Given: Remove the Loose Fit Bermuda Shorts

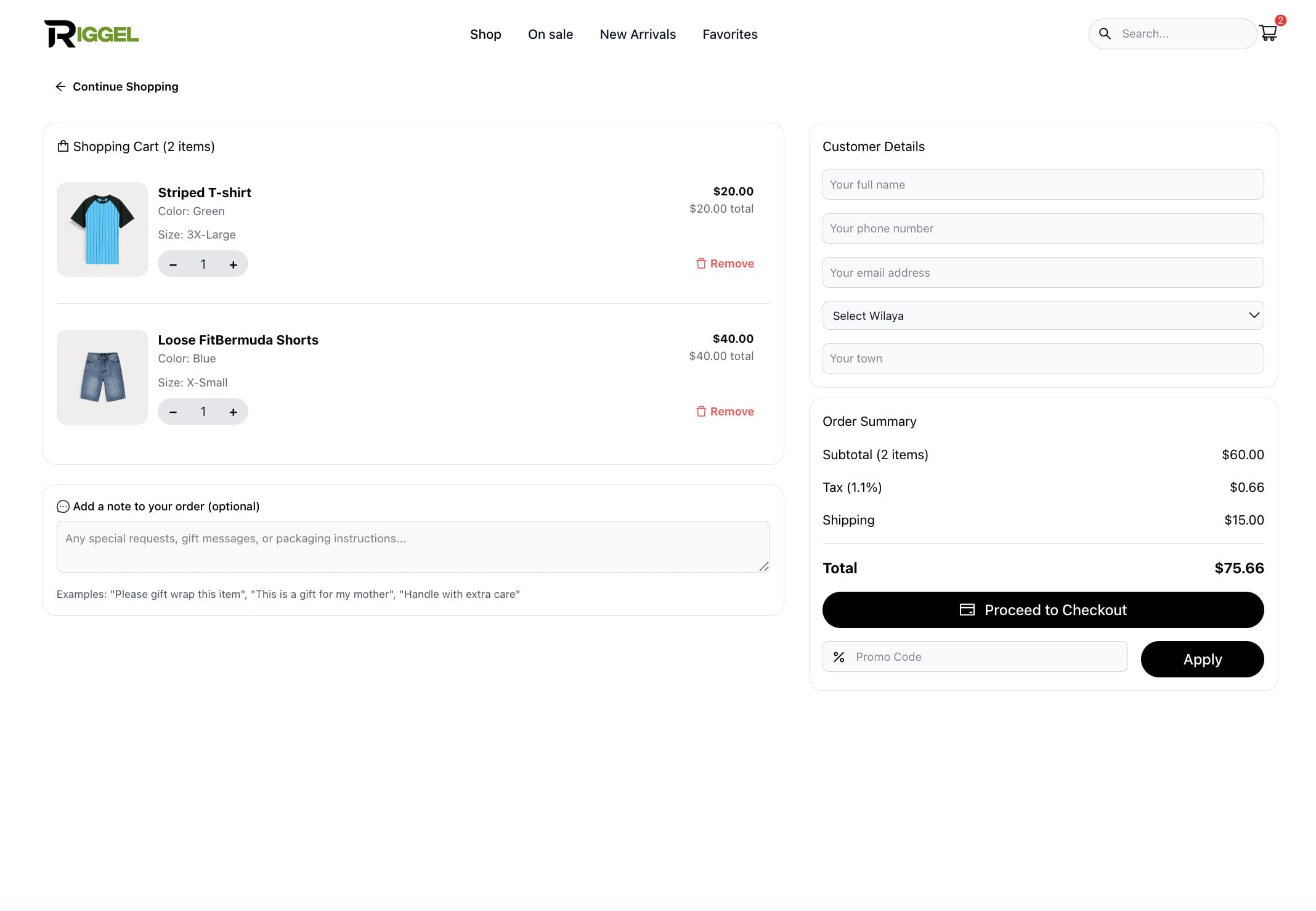Looking at the screenshot, I should [x=725, y=412].
